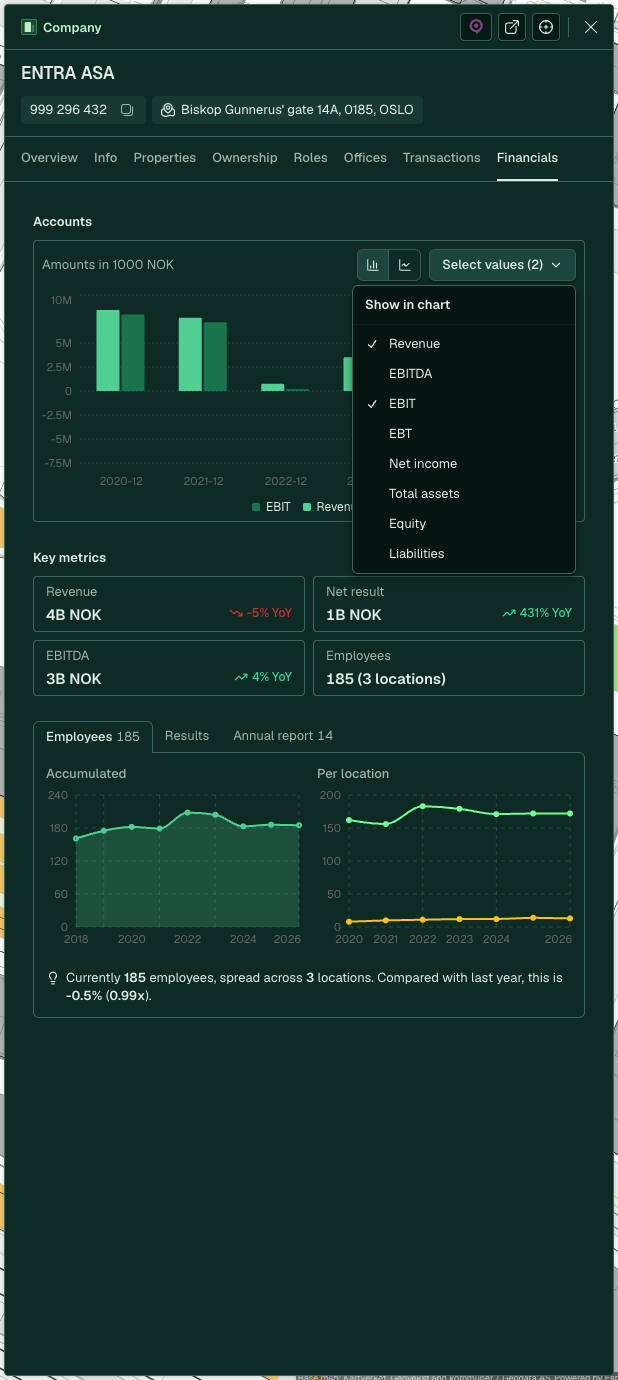Switch to line chart view
This screenshot has width=618, height=1380.
405,265
